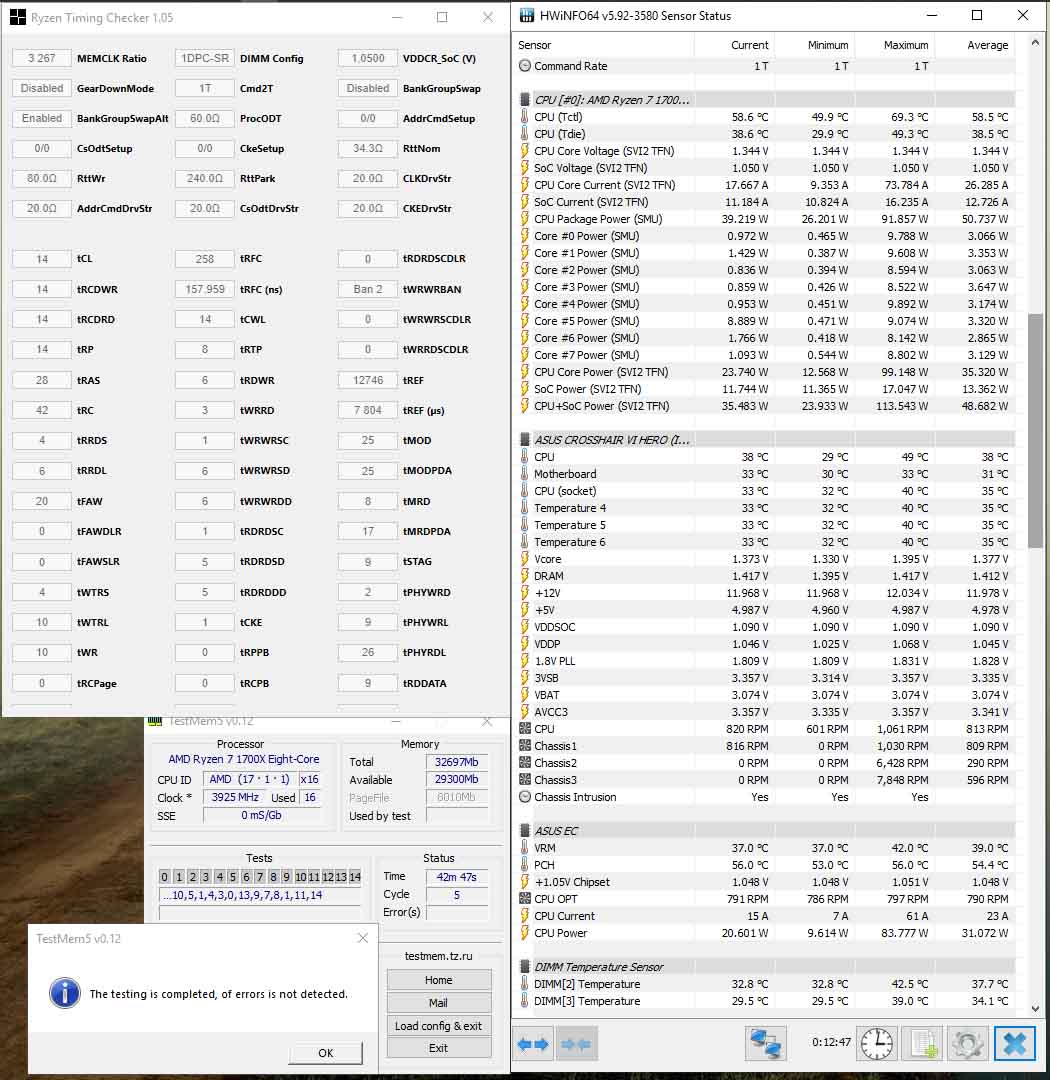Click the fan icon for CPU OPT
This screenshot has width=1050, height=1080.
click(x=525, y=899)
